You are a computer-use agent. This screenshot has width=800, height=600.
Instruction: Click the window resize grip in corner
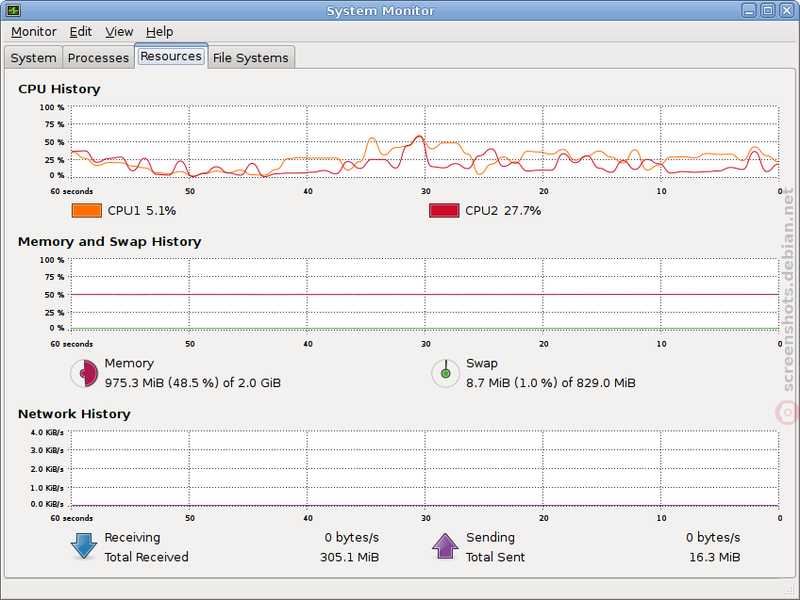pos(790,591)
